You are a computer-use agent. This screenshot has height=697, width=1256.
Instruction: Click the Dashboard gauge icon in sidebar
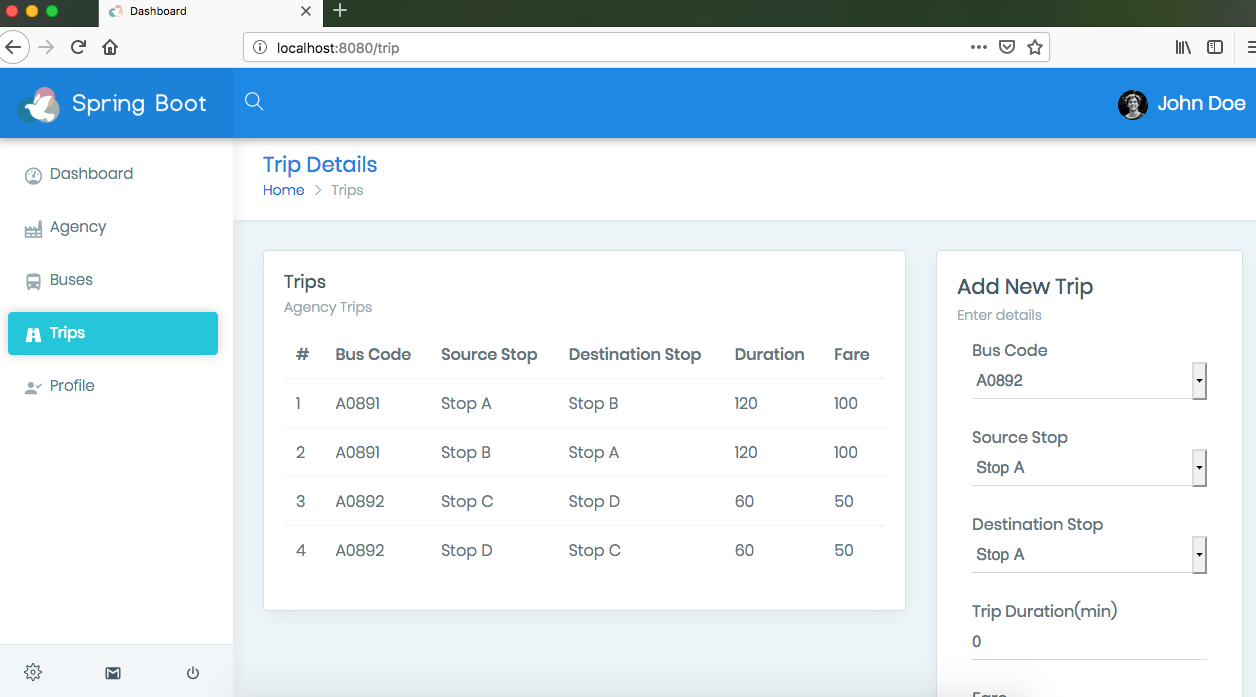coord(33,175)
